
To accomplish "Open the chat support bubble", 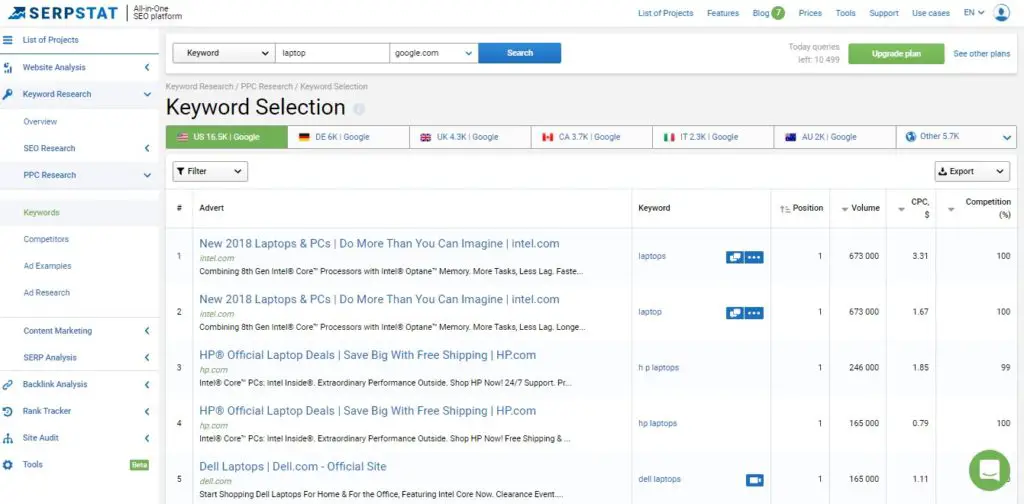I will [989, 470].
